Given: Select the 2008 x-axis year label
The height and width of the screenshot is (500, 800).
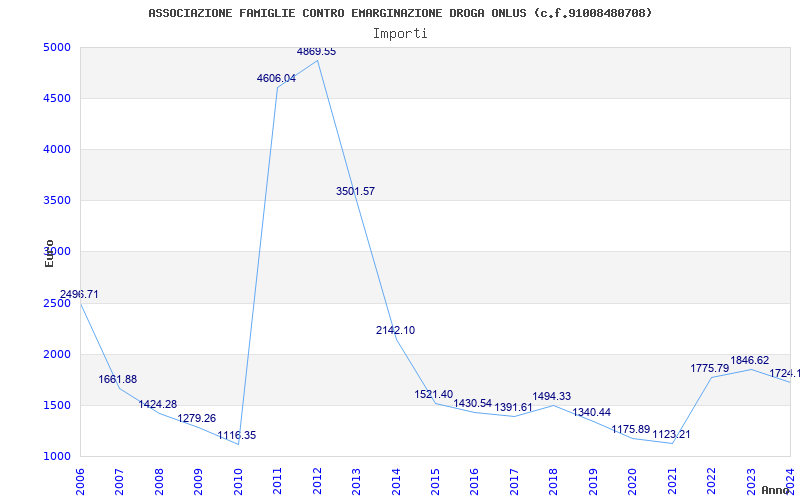Looking at the screenshot, I should (x=159, y=482).
